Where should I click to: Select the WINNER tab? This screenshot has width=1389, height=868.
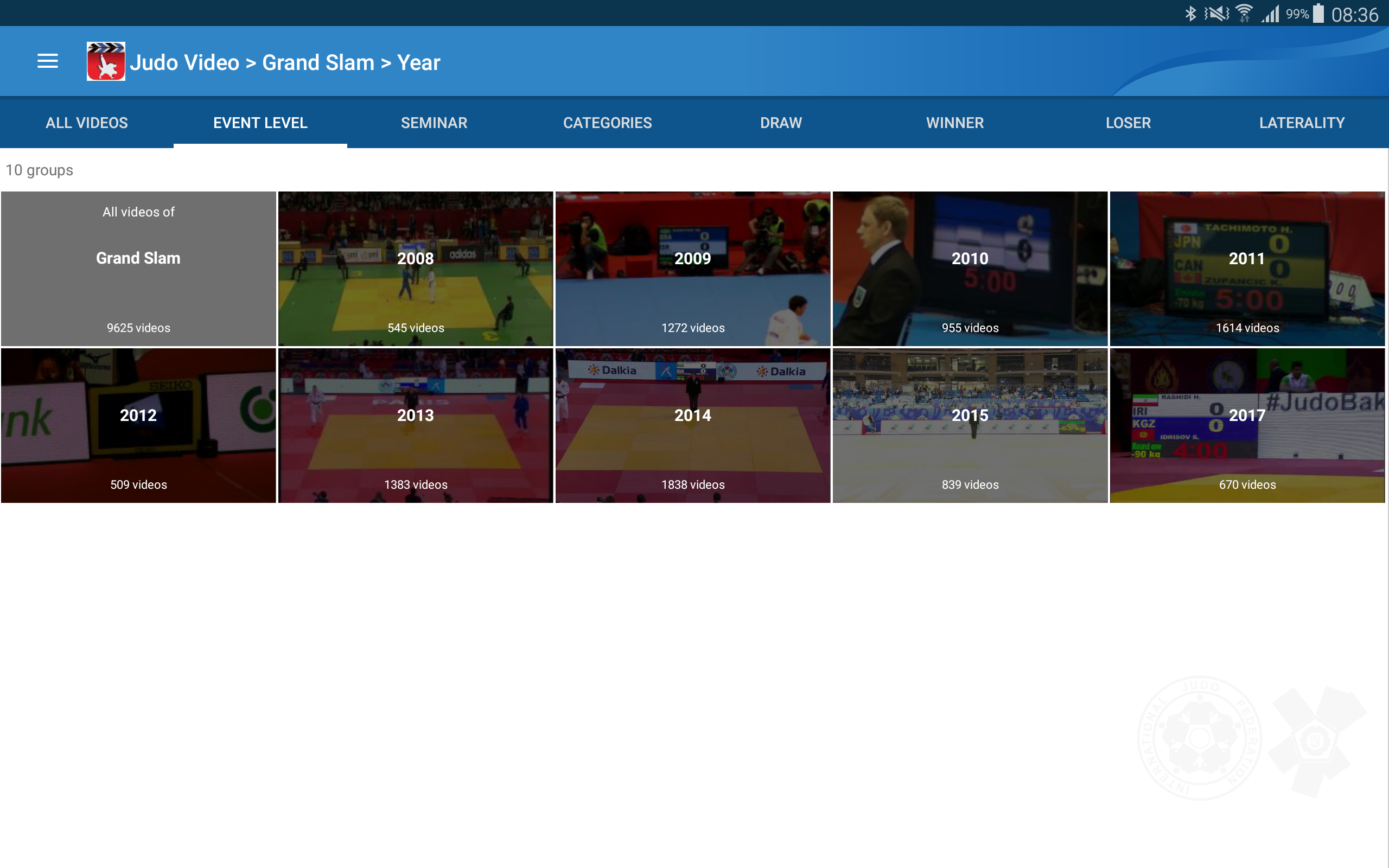954,122
